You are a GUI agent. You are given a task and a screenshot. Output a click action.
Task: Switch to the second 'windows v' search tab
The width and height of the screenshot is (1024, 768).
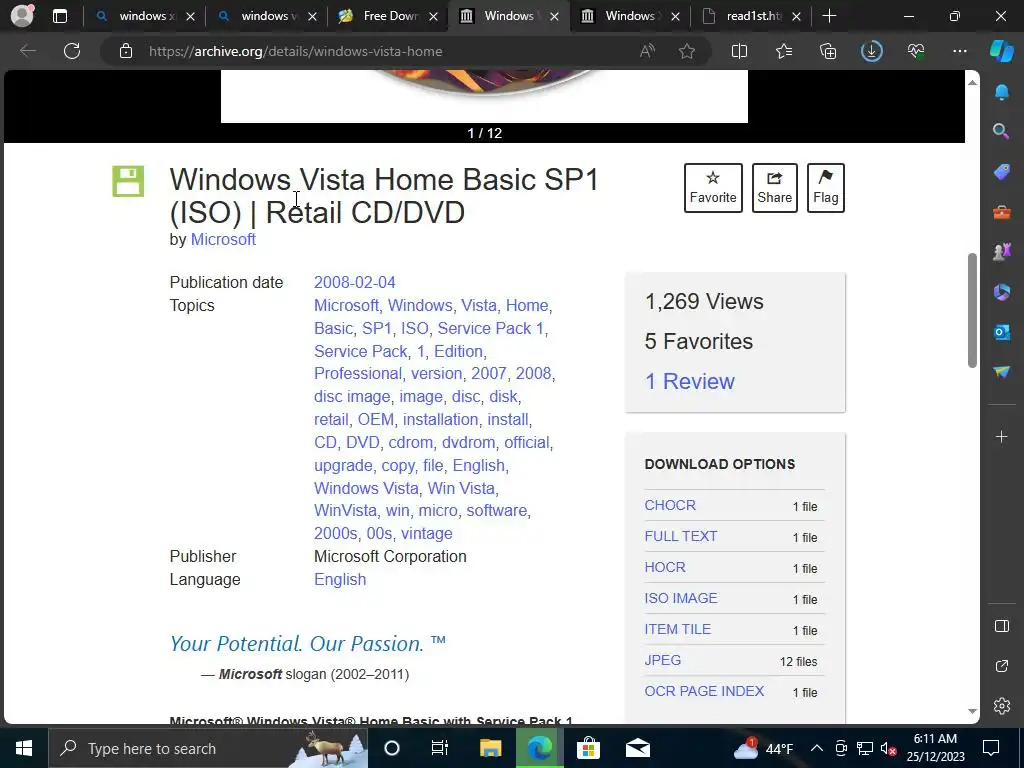tap(267, 16)
